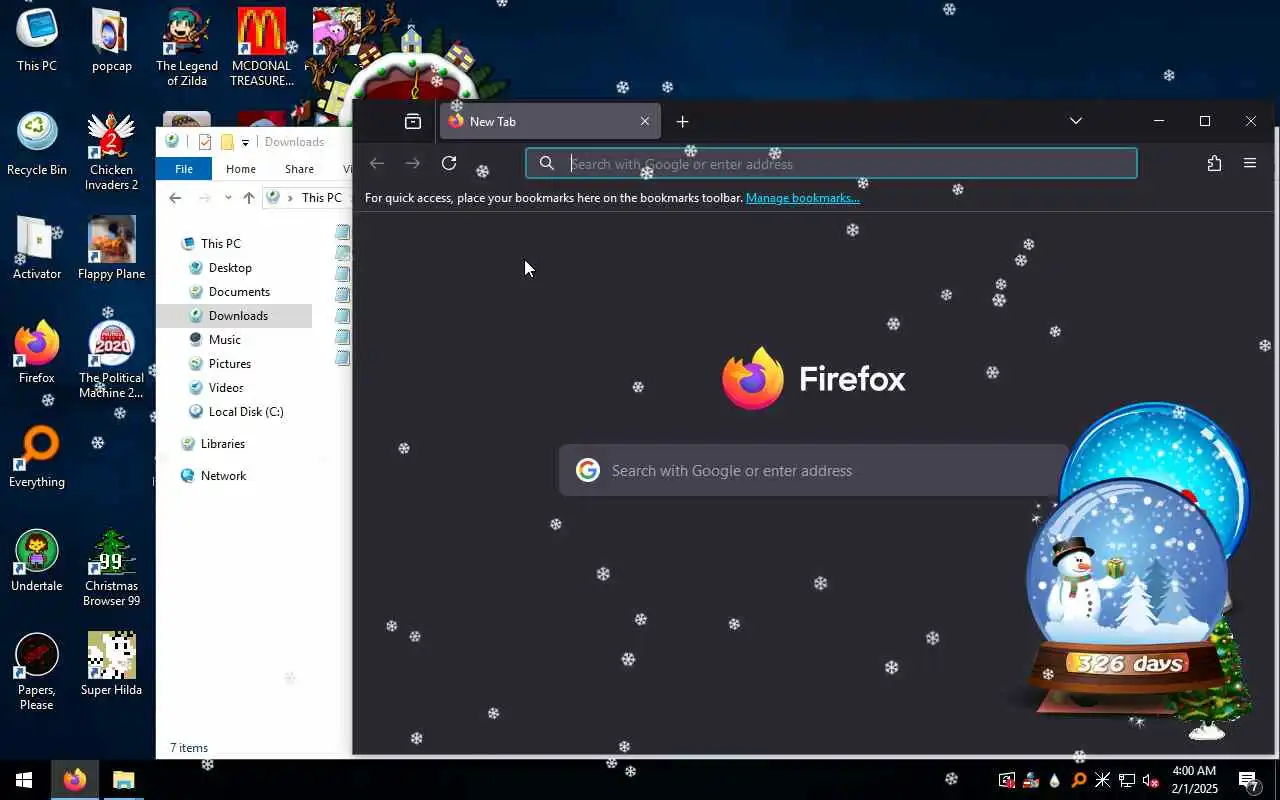The width and height of the screenshot is (1280, 800).
Task: Open the notification center with 7 alerts
Action: [1249, 780]
